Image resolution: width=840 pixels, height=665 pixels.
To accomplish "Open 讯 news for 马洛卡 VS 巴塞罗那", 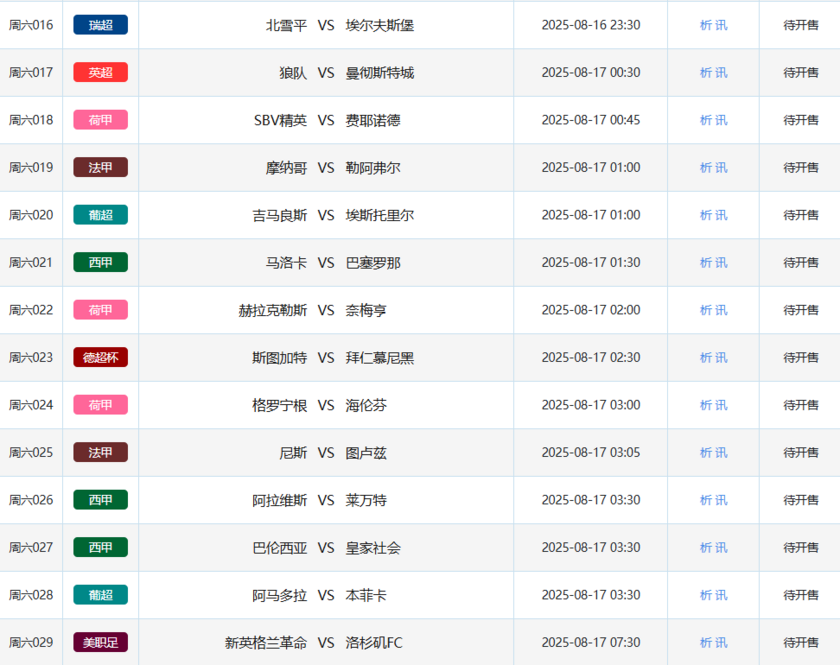I will (722, 262).
